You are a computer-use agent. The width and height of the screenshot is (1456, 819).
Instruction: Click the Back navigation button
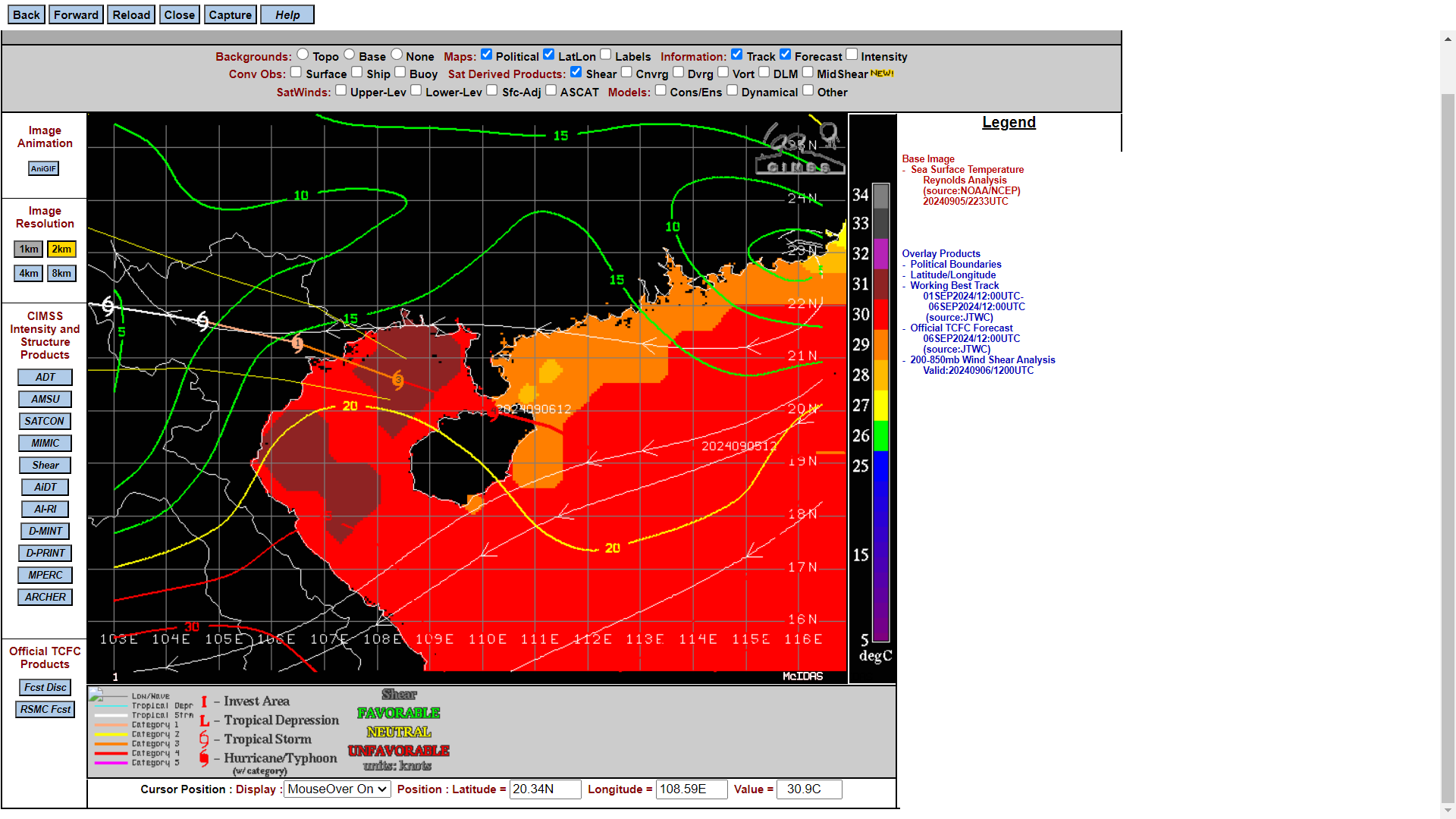(x=26, y=14)
